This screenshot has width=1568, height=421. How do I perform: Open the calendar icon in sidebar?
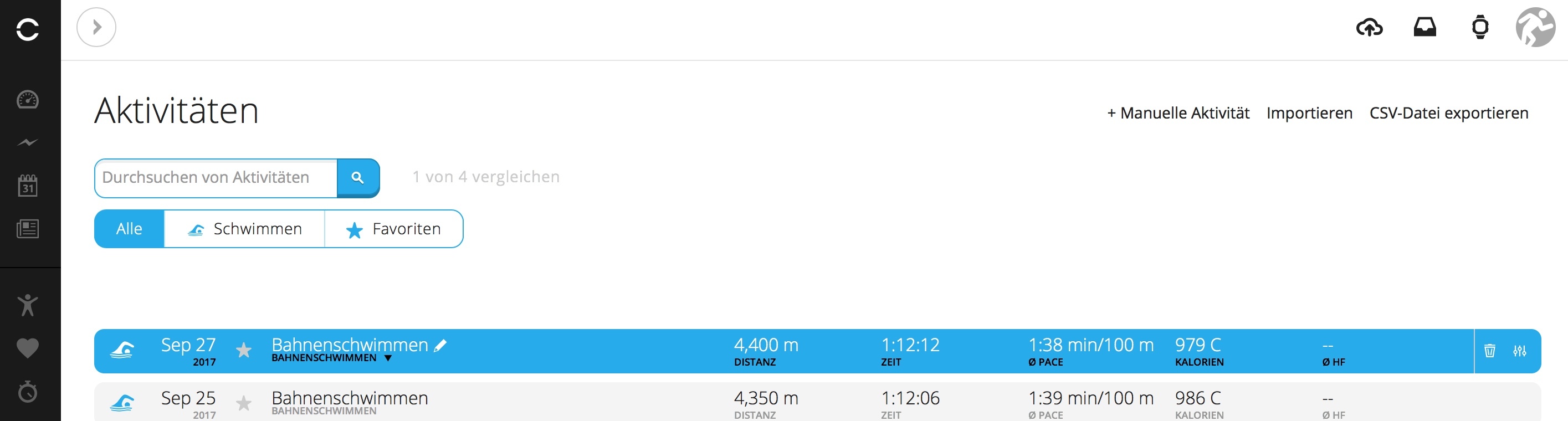pyautogui.click(x=27, y=186)
